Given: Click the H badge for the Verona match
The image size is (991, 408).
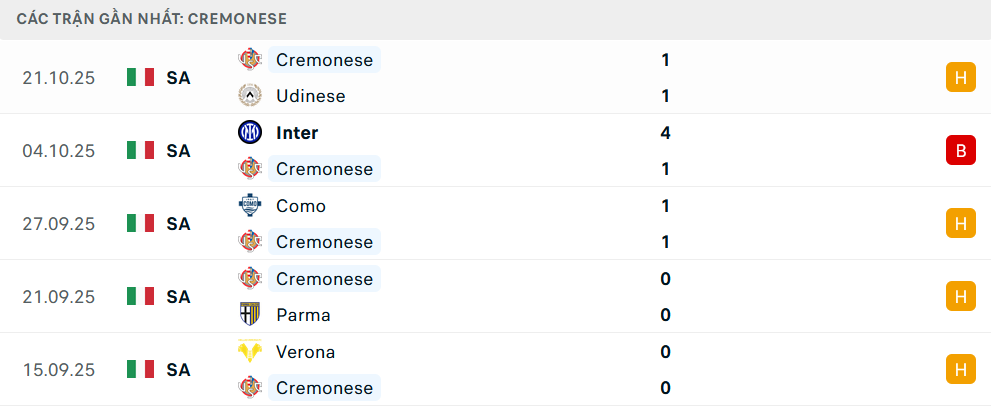Looking at the screenshot, I should point(960,370).
